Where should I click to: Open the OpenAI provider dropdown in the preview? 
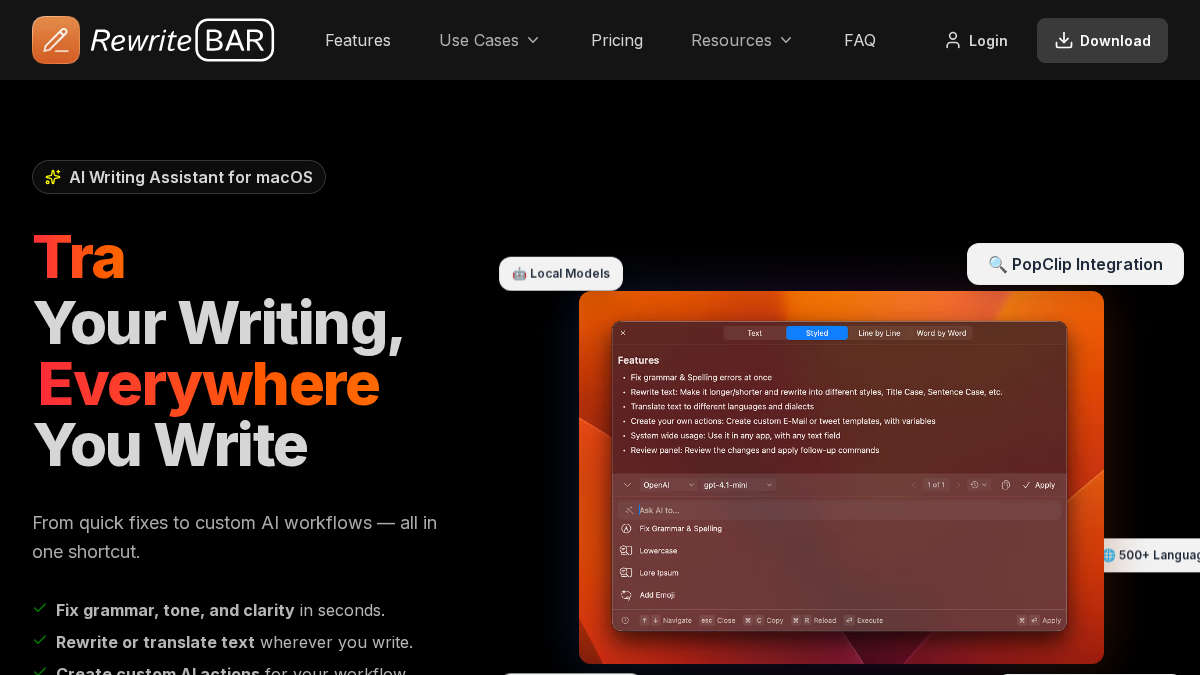pyautogui.click(x=669, y=485)
